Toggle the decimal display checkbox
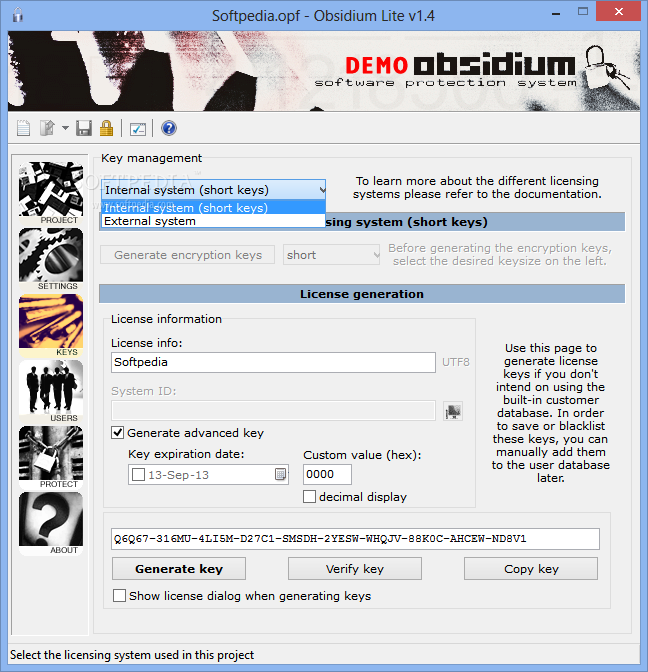 pyautogui.click(x=309, y=497)
